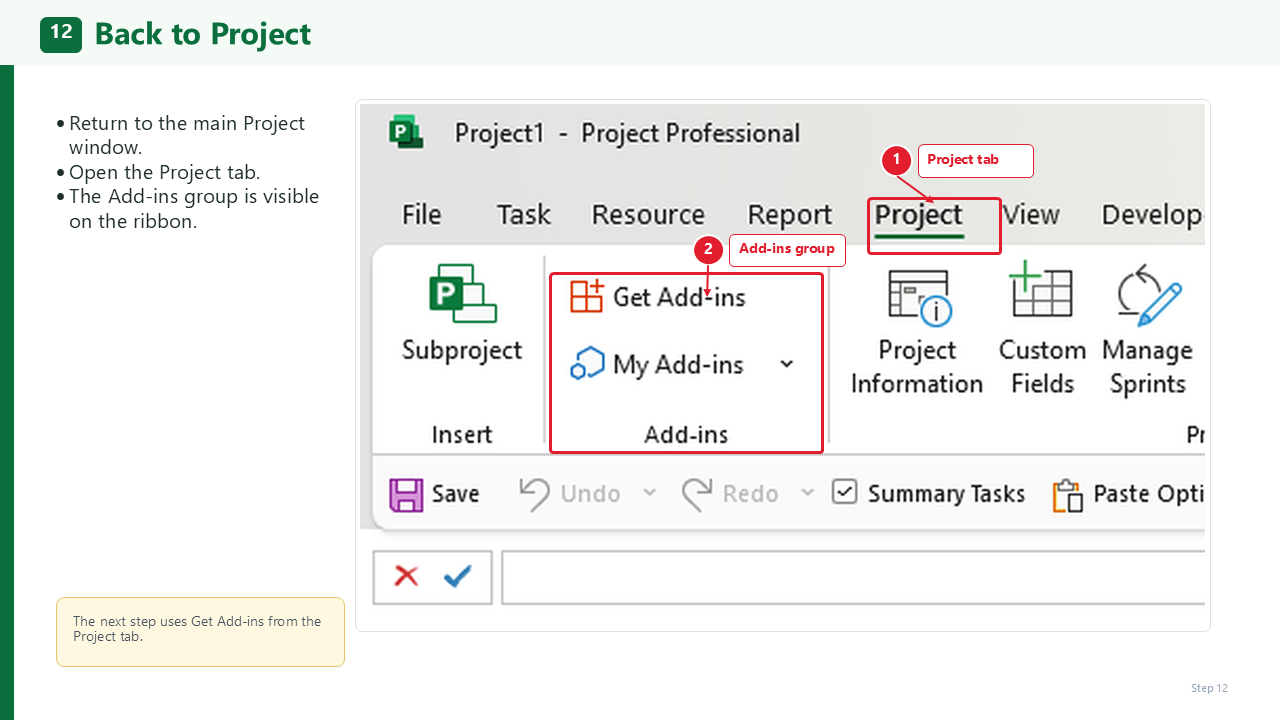Switch to the partially visible Developer tab
Screen dimensions: 1280x720
coord(1152,215)
